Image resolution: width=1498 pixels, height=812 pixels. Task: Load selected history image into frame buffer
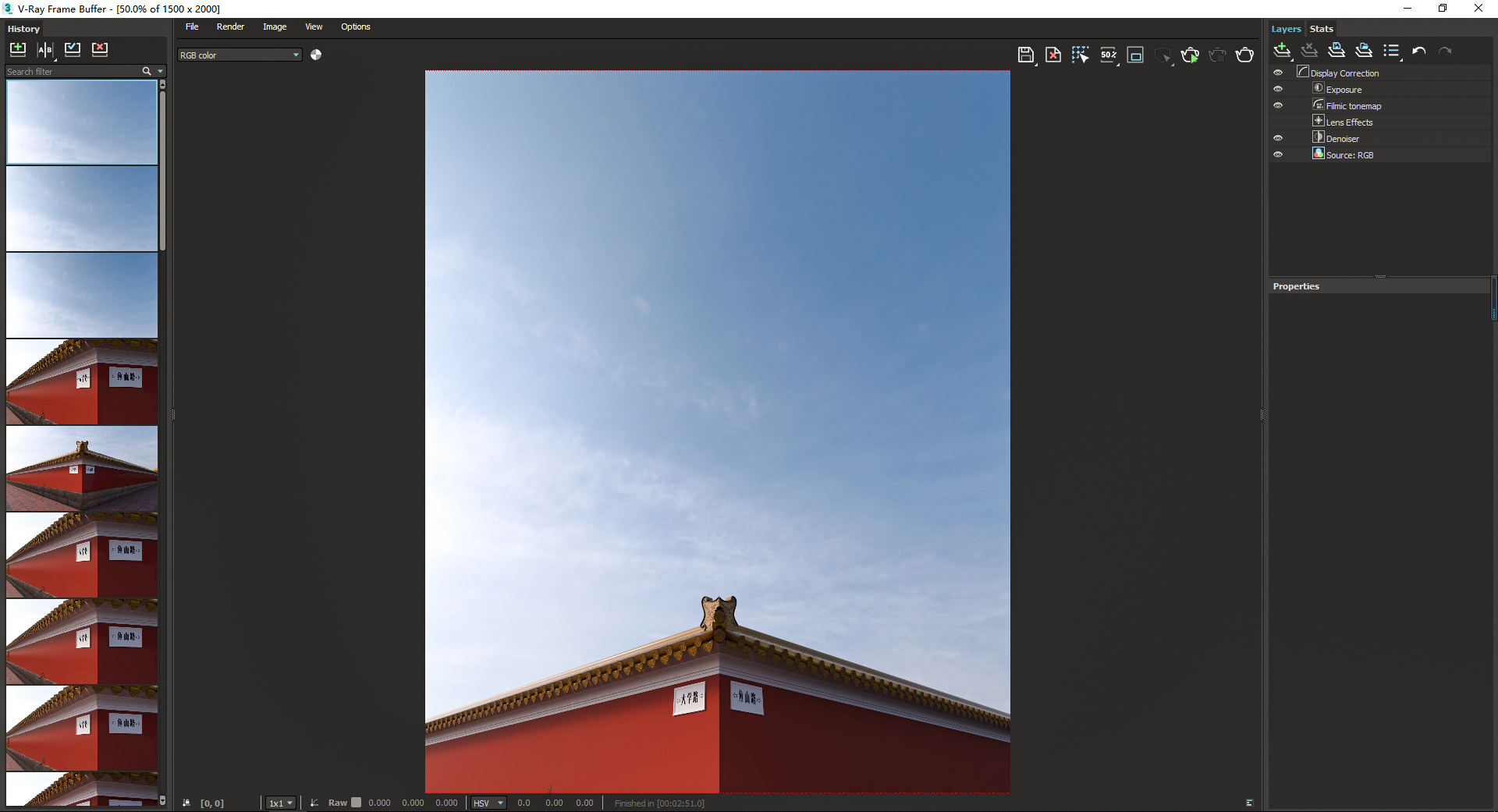coord(73,49)
